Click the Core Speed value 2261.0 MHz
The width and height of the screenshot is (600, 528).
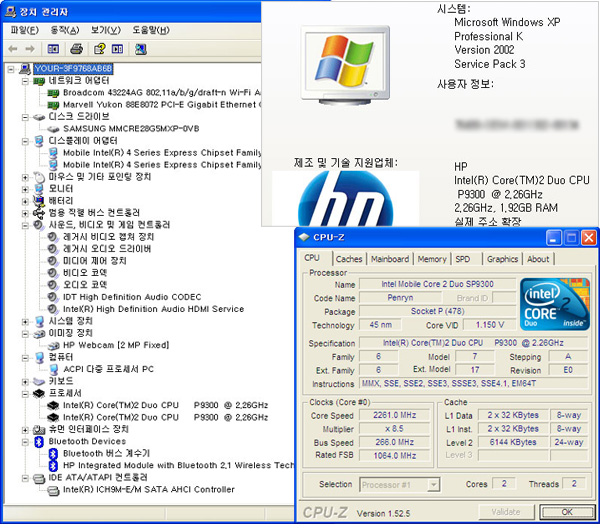pyautogui.click(x=395, y=415)
